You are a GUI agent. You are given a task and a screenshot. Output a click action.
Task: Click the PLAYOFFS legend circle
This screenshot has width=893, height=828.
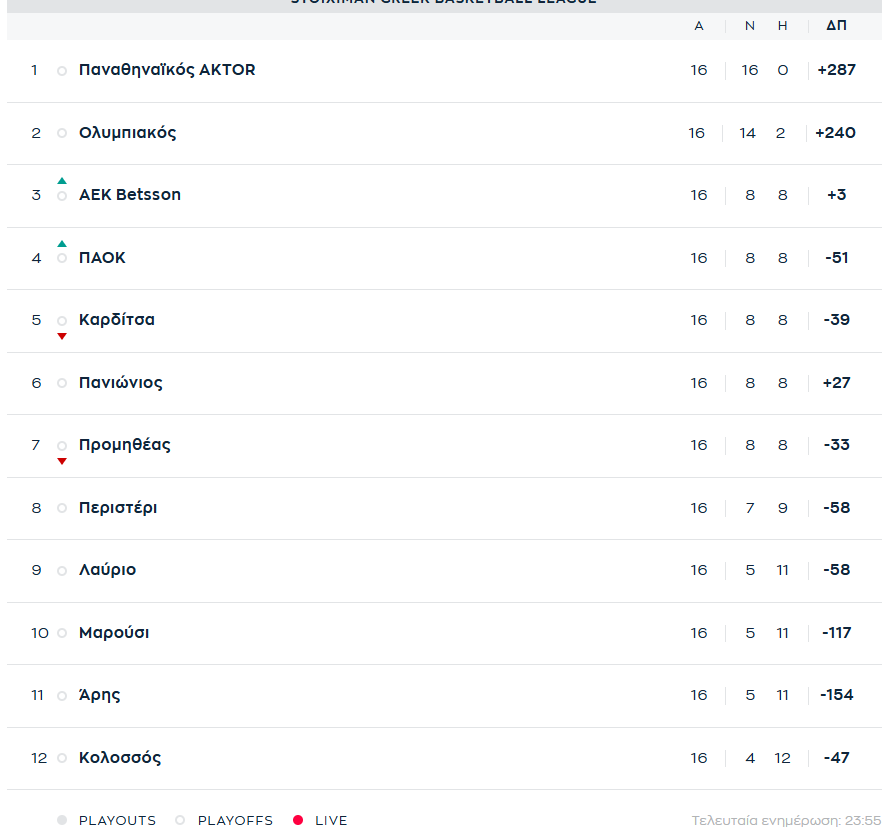[x=180, y=820]
